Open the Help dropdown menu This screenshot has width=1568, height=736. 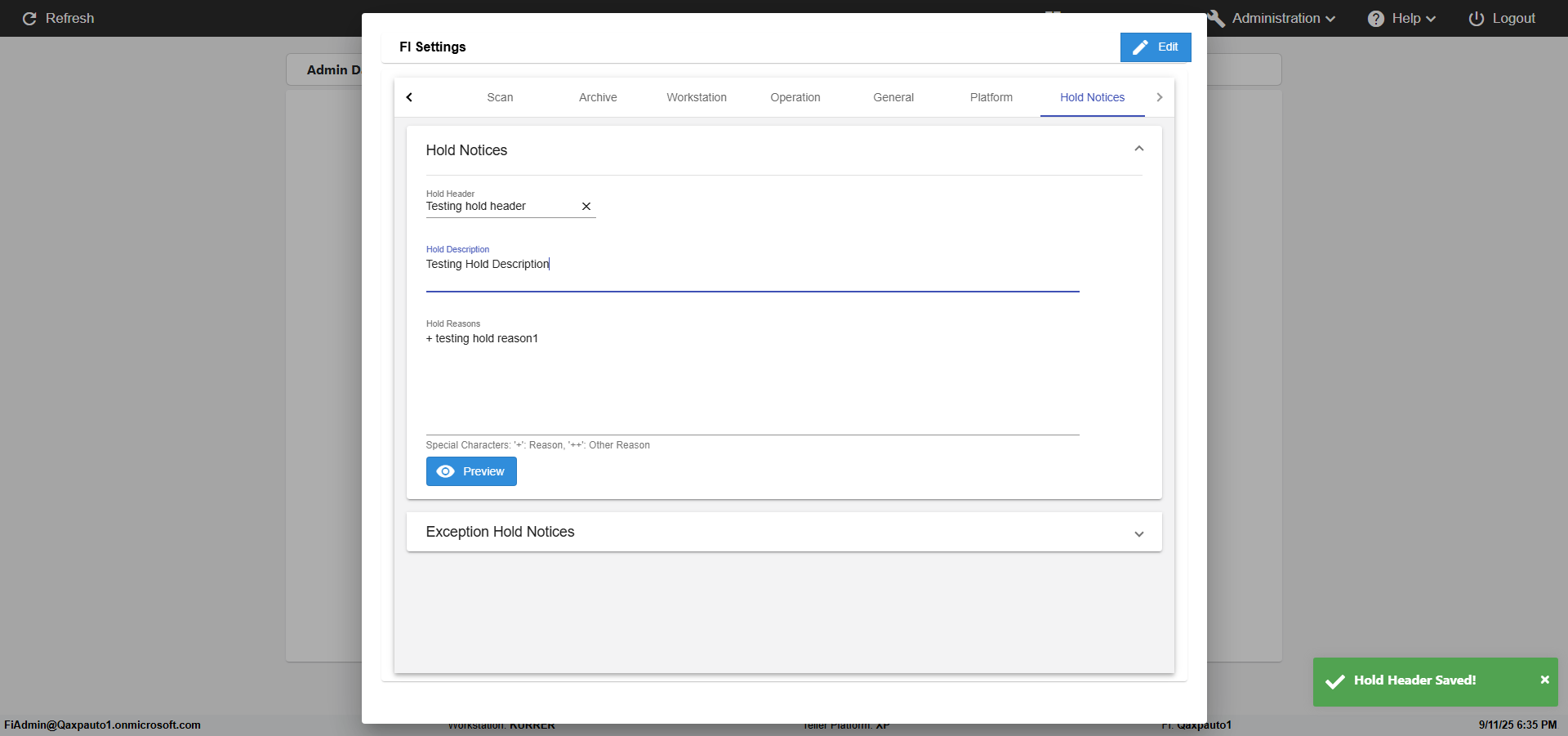[x=1401, y=19]
